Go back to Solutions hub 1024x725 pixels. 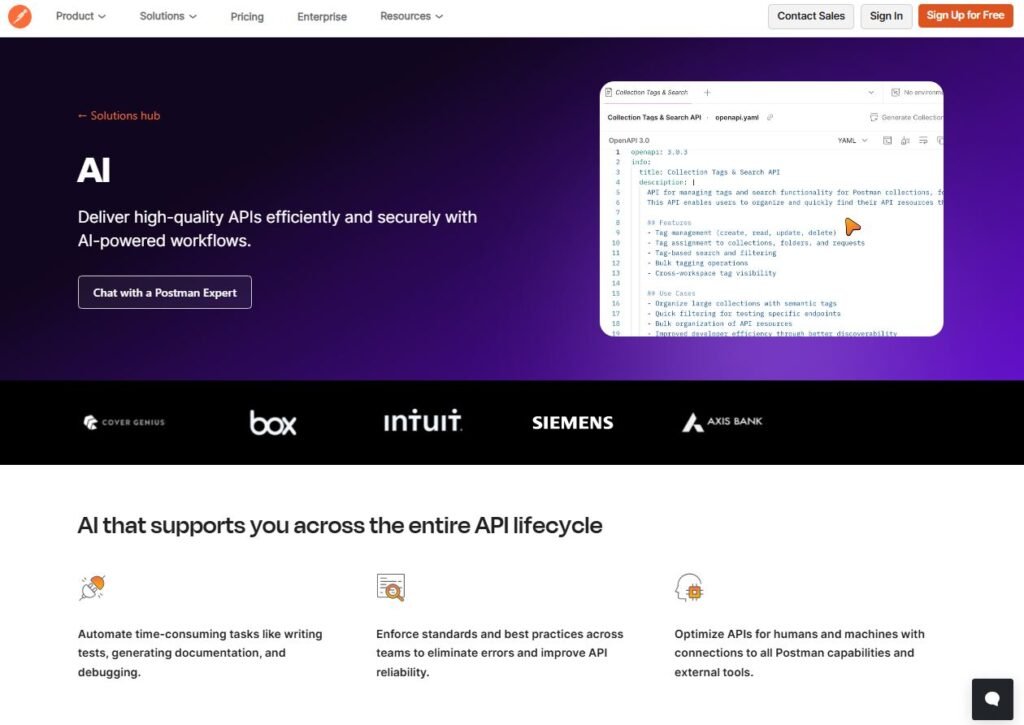(x=119, y=116)
